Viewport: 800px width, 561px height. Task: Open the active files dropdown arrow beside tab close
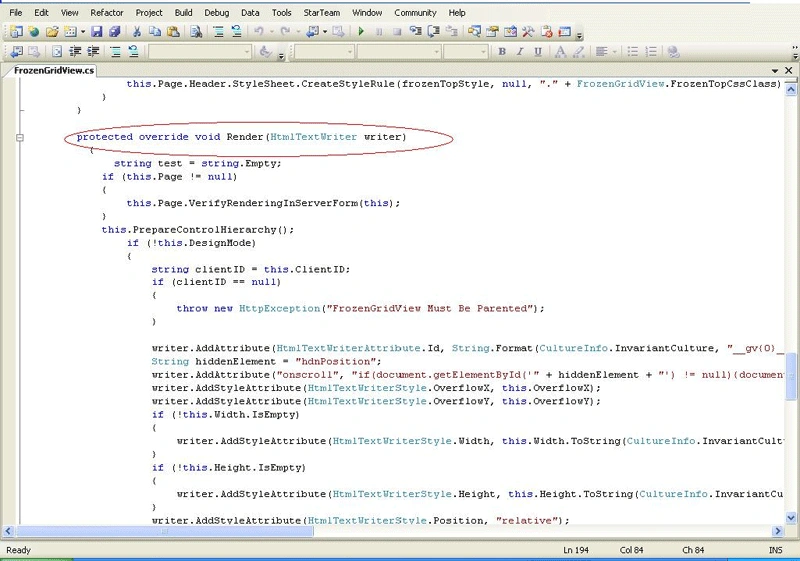[x=775, y=70]
